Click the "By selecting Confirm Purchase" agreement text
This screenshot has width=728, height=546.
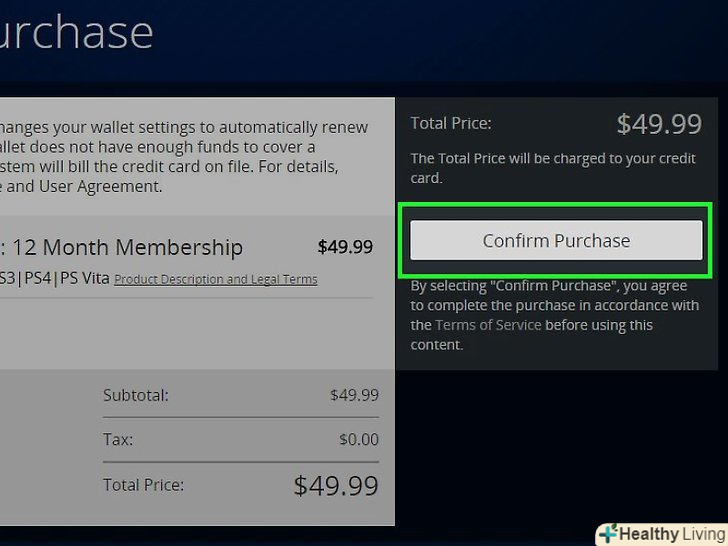554,315
